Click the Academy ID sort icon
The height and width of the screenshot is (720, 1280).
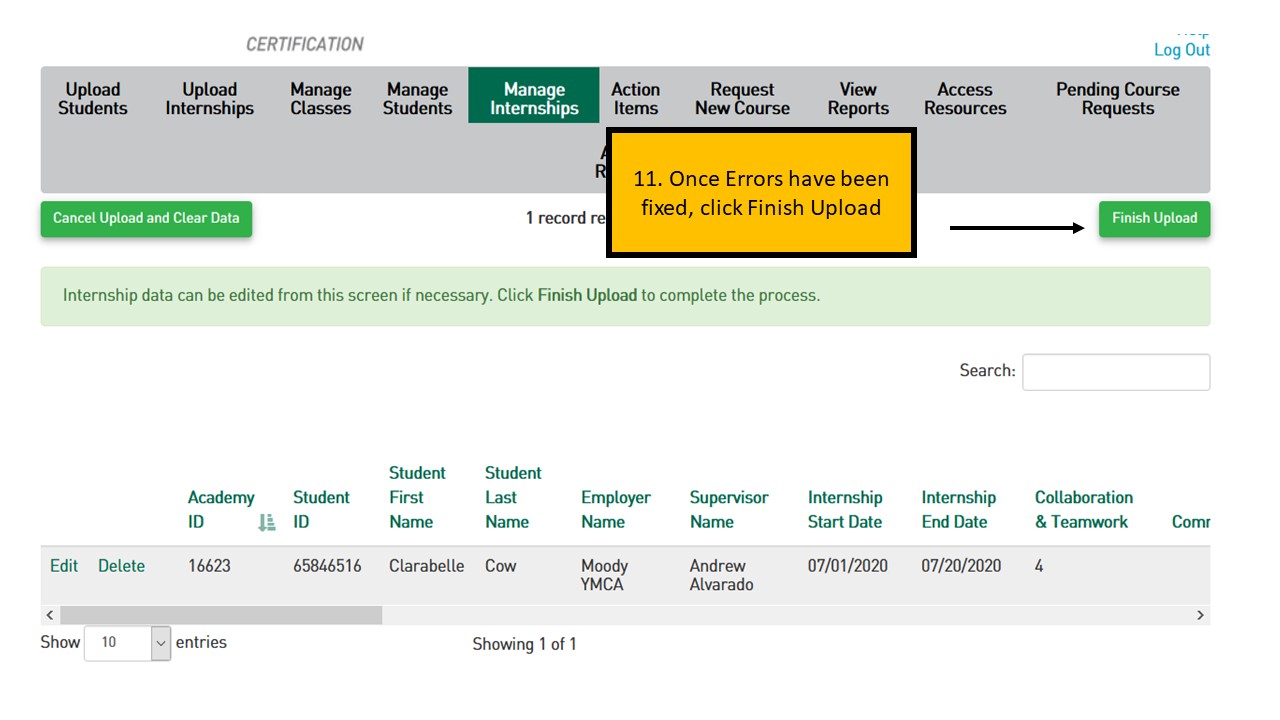pyautogui.click(x=266, y=522)
